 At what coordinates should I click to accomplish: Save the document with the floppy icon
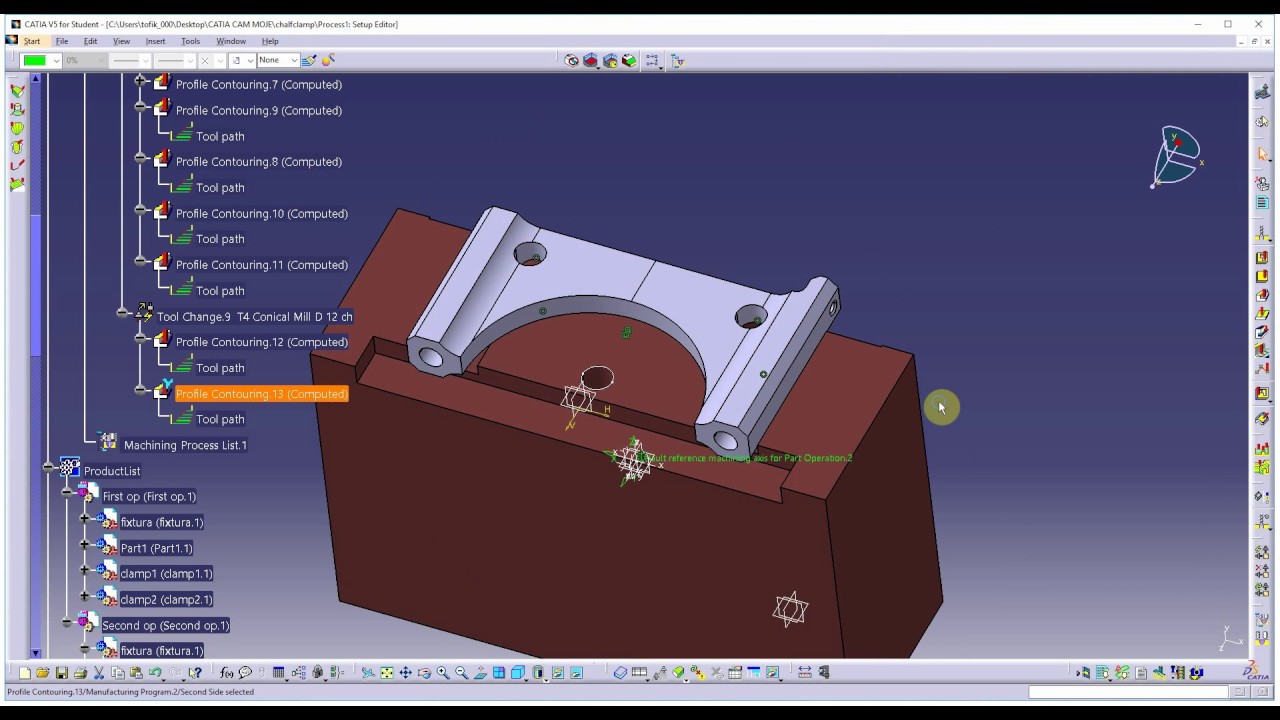point(62,673)
